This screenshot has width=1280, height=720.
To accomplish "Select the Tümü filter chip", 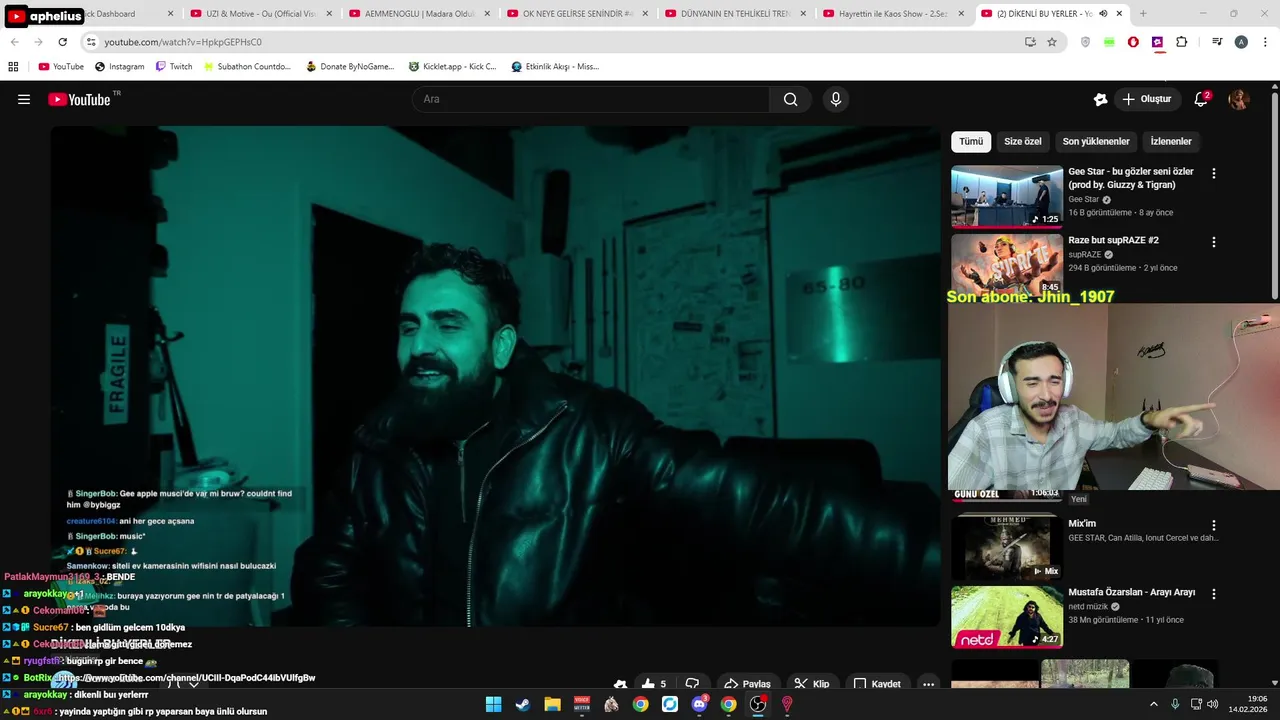I will click(971, 142).
